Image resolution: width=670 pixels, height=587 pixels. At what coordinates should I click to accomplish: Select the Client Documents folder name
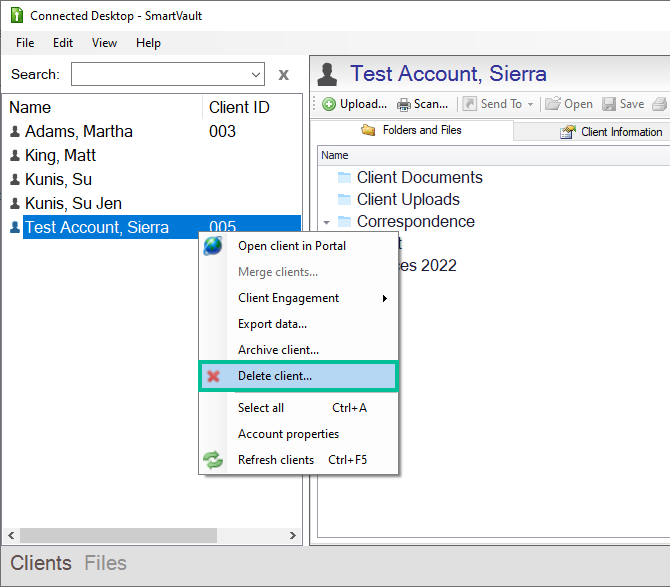[420, 177]
